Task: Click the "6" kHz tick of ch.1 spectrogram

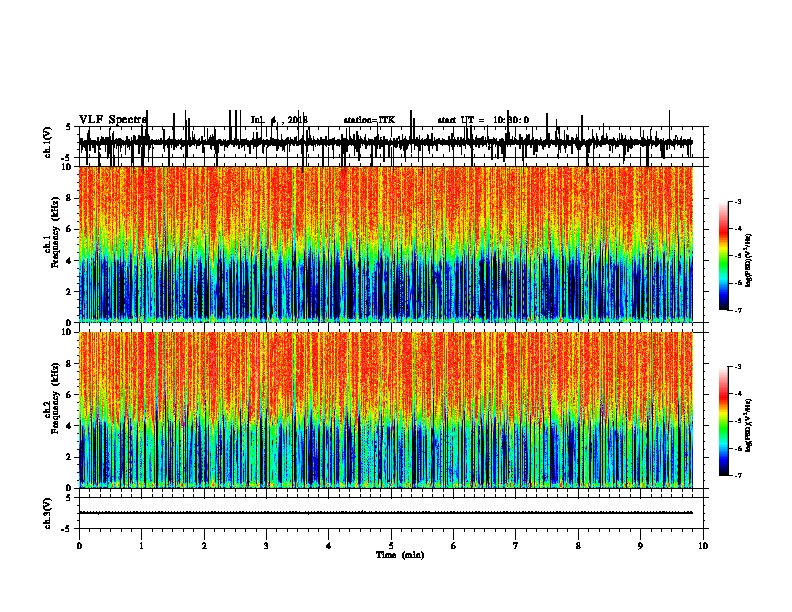Action: pos(70,230)
